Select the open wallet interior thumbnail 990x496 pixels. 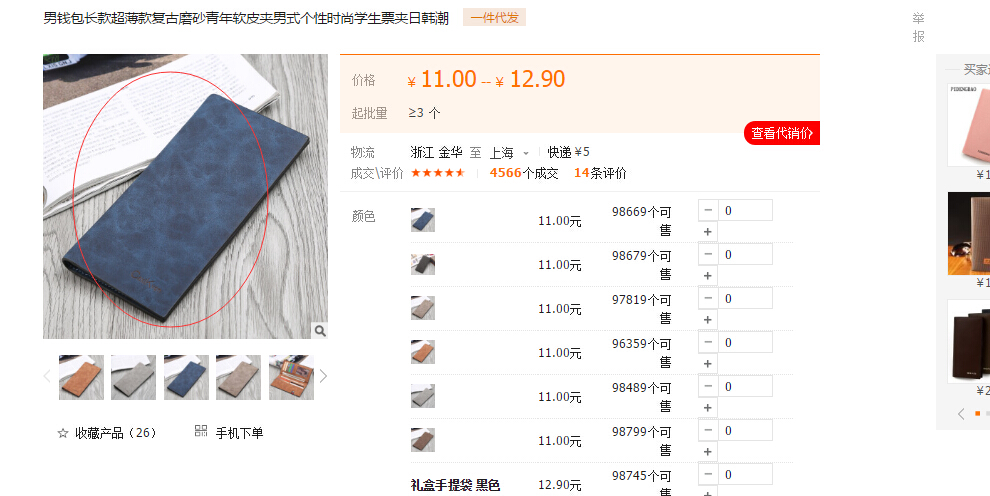pyautogui.click(x=291, y=377)
